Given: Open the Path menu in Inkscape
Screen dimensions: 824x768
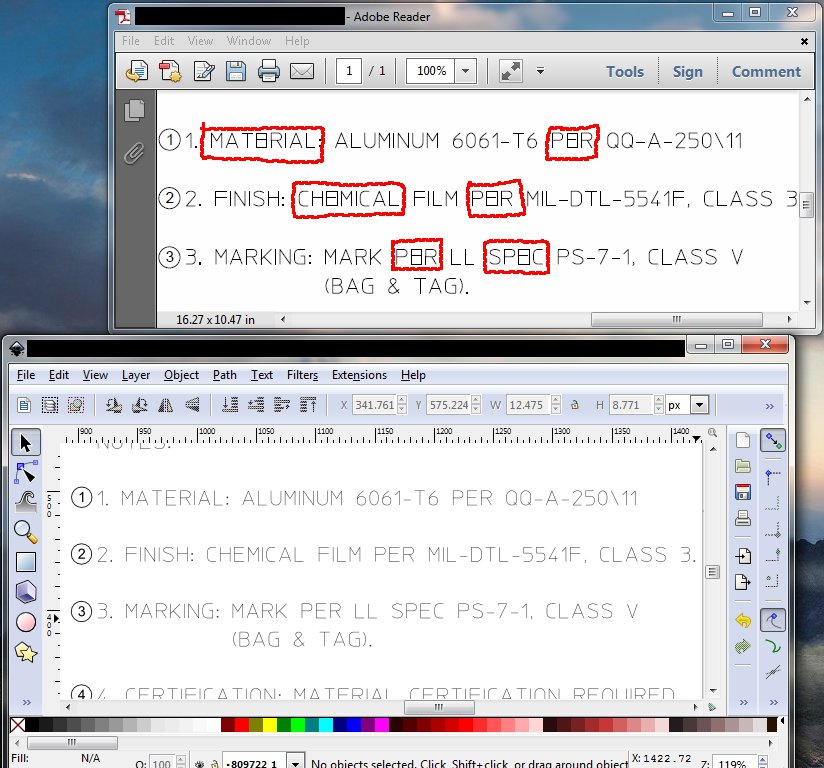Looking at the screenshot, I should coord(224,375).
